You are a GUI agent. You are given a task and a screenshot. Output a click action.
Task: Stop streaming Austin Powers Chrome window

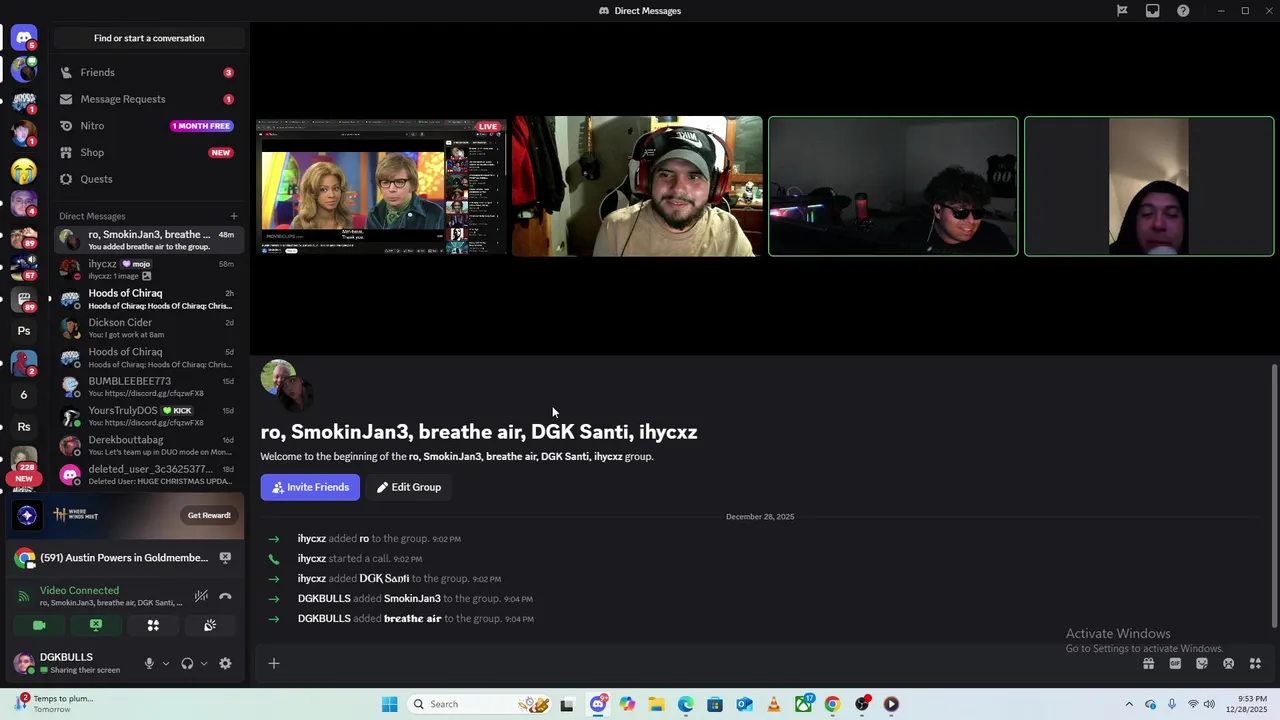(x=225, y=558)
